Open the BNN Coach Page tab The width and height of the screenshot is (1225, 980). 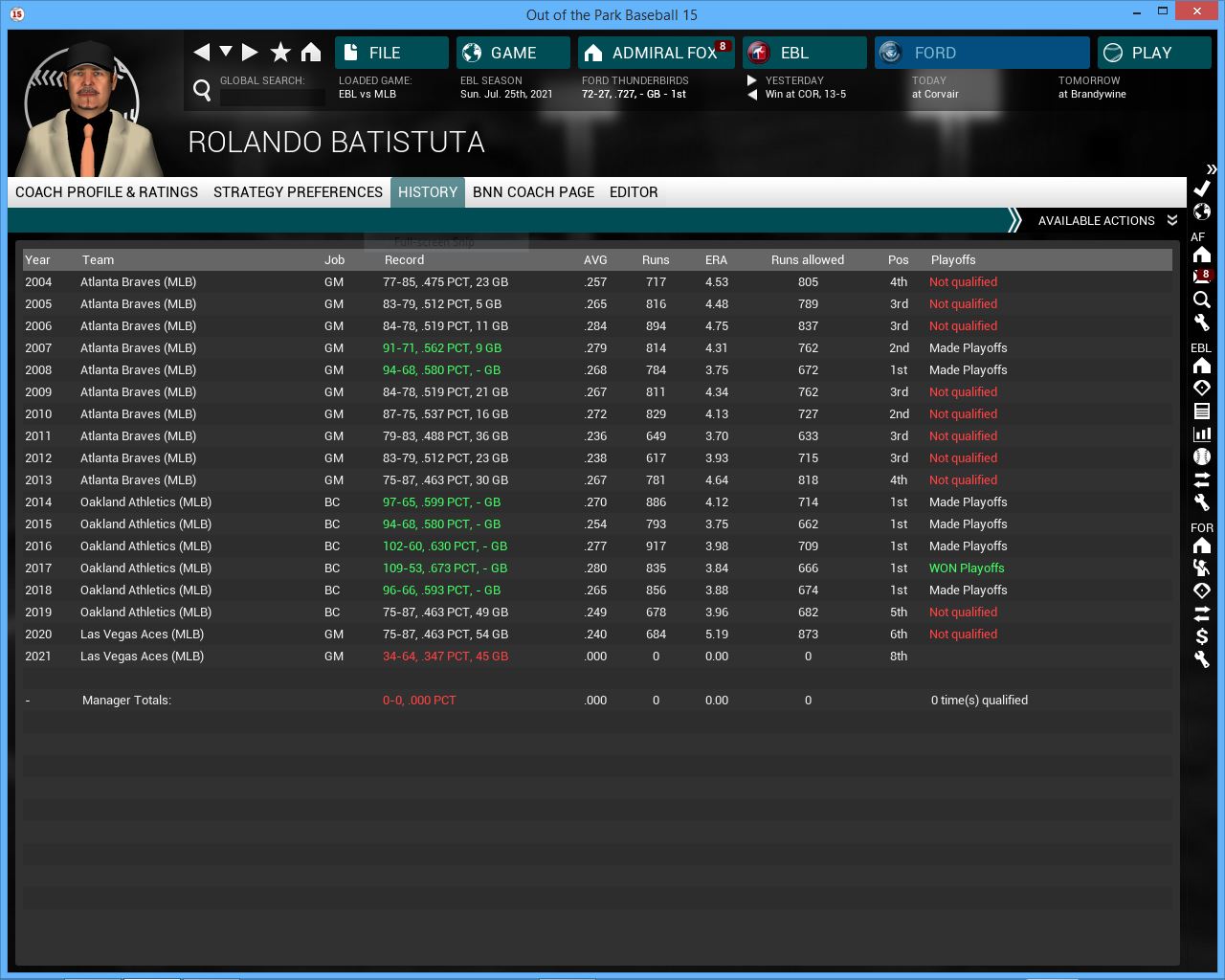click(533, 192)
